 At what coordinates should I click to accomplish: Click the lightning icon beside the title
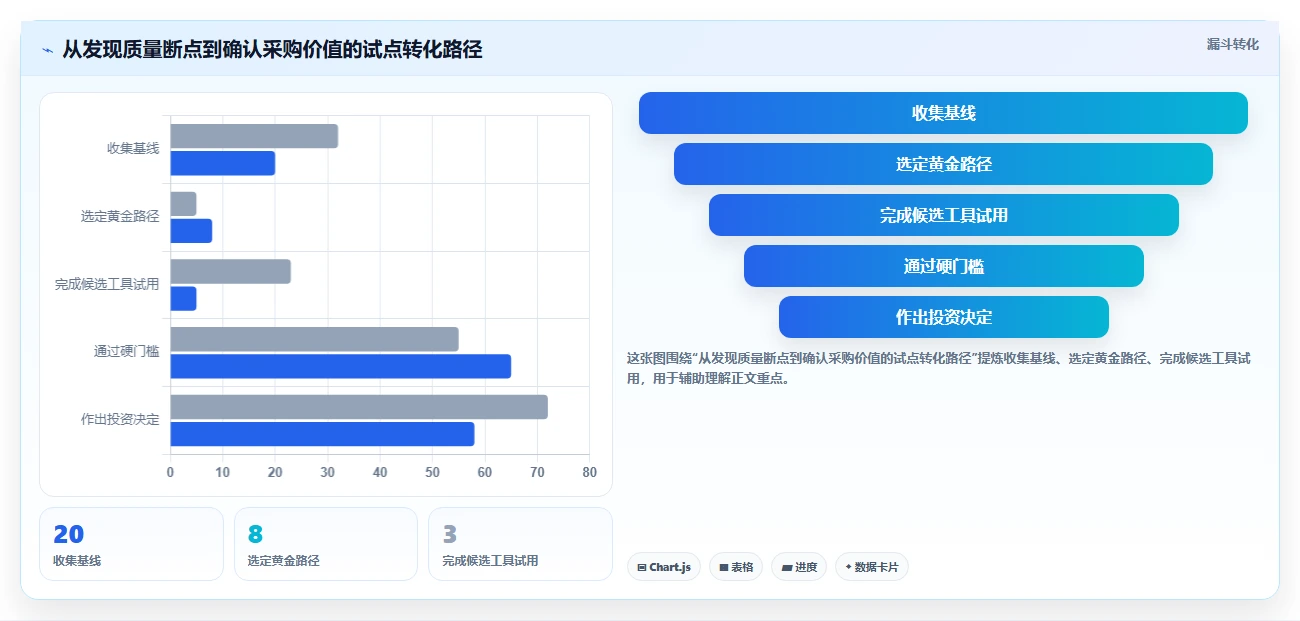47,50
